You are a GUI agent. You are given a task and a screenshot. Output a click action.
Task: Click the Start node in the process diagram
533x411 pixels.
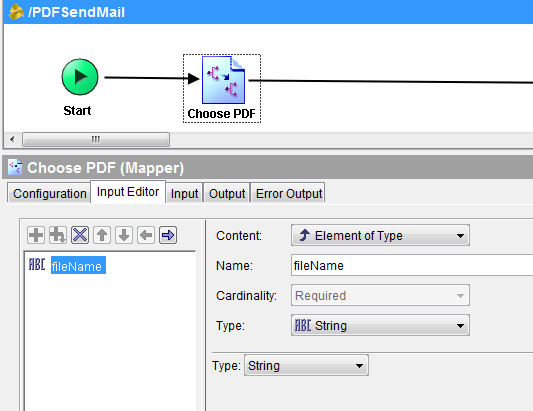(80, 77)
